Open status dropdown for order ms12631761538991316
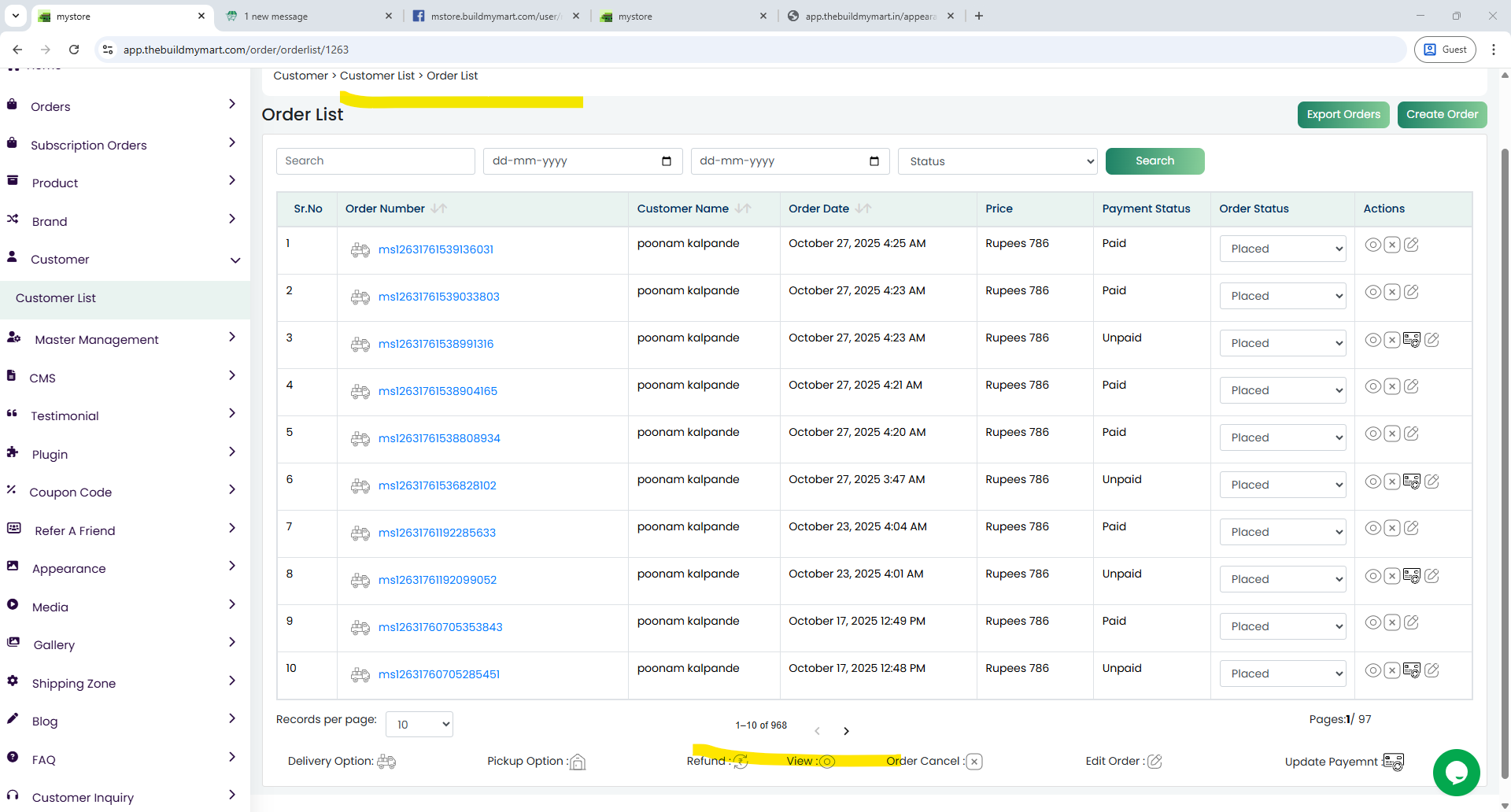The image size is (1511, 812). pyautogui.click(x=1283, y=343)
